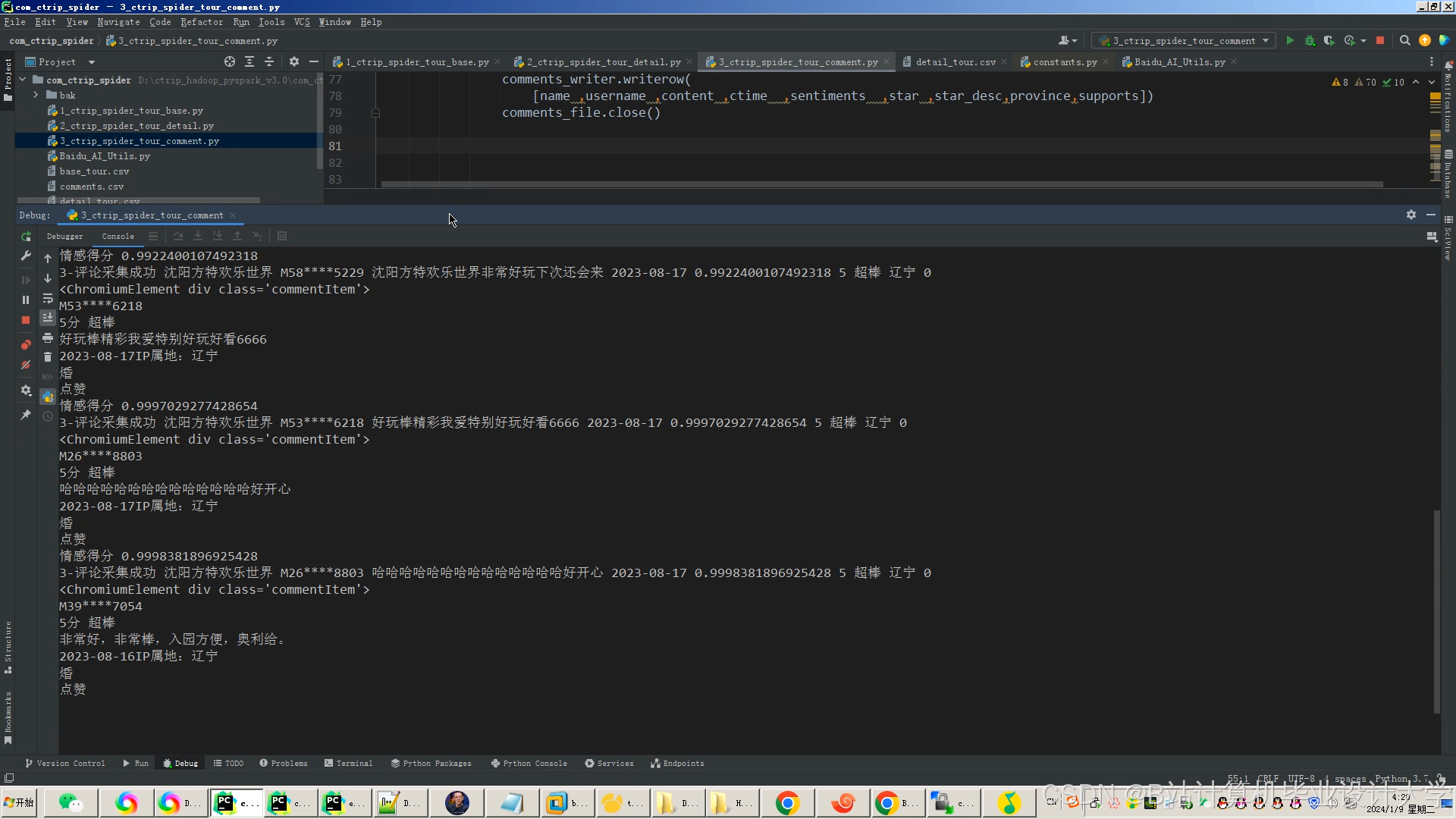Open View Breakpoints with the red circles icon
This screenshot has height=819, width=1456.
[x=26, y=345]
